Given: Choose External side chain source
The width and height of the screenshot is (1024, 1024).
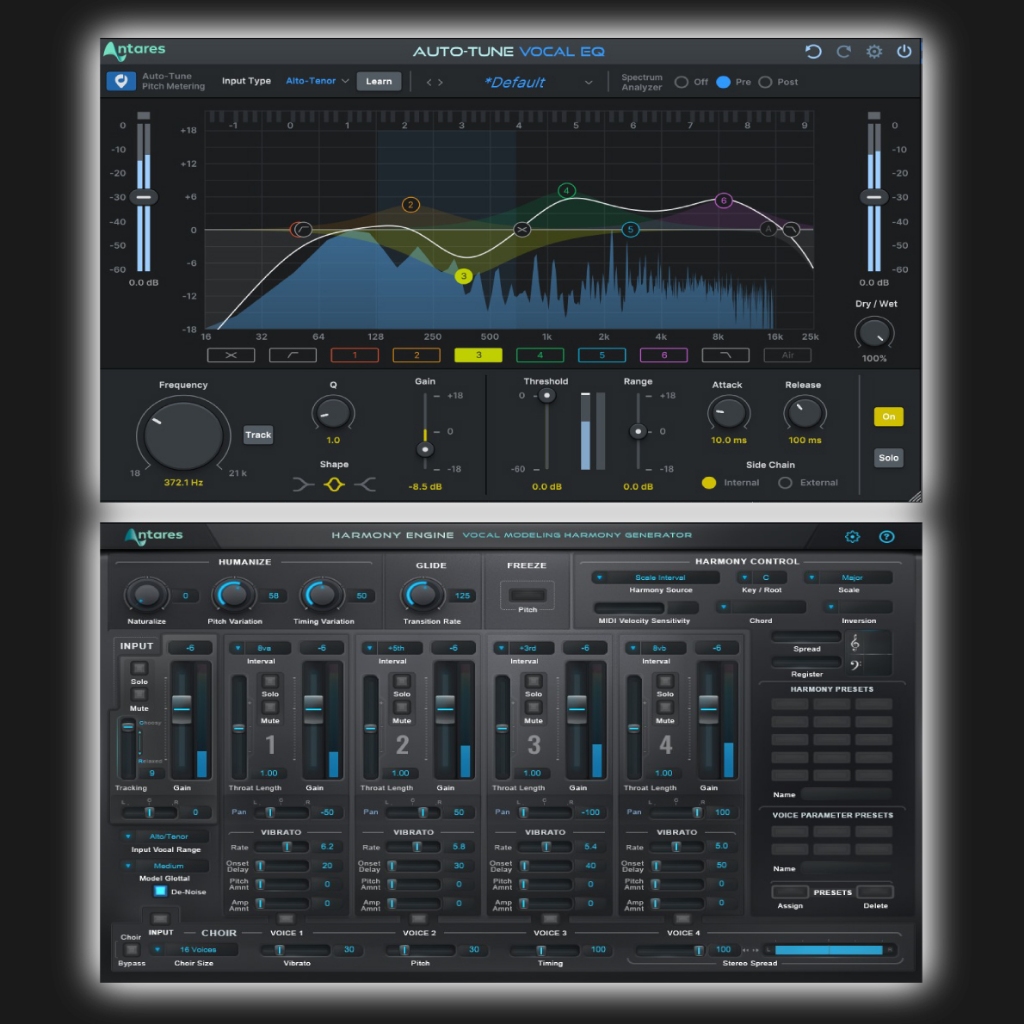Looking at the screenshot, I should (785, 483).
